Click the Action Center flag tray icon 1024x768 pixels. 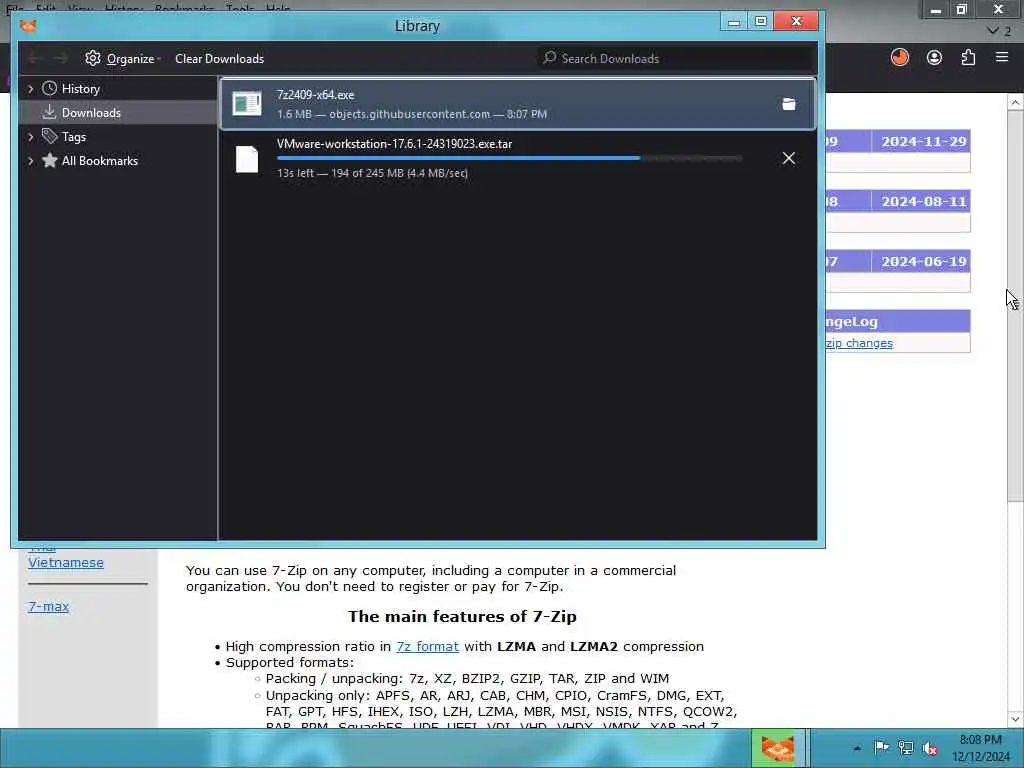click(882, 748)
